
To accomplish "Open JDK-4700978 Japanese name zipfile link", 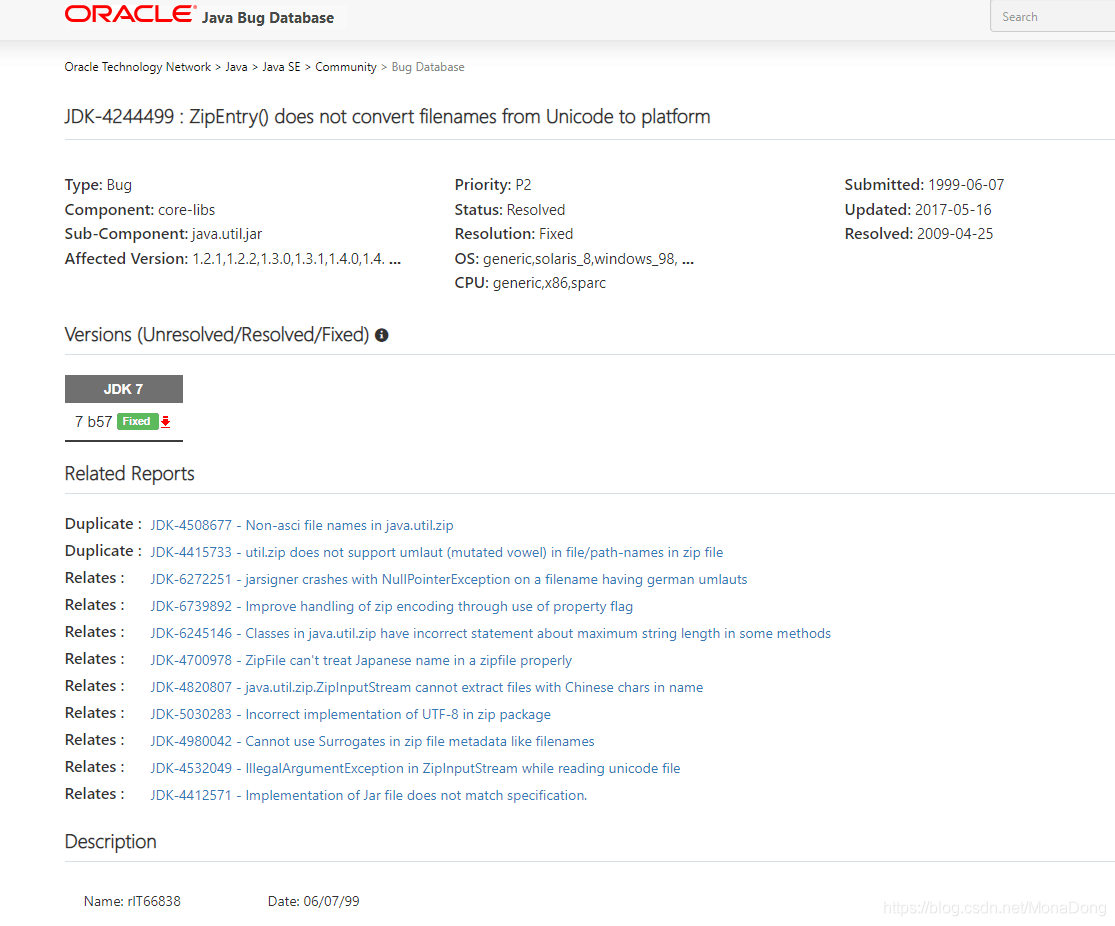I will click(x=361, y=661).
